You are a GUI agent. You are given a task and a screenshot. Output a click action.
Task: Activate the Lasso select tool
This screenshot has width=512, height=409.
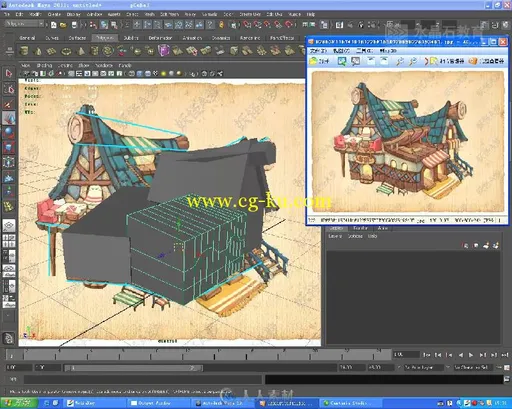9,89
